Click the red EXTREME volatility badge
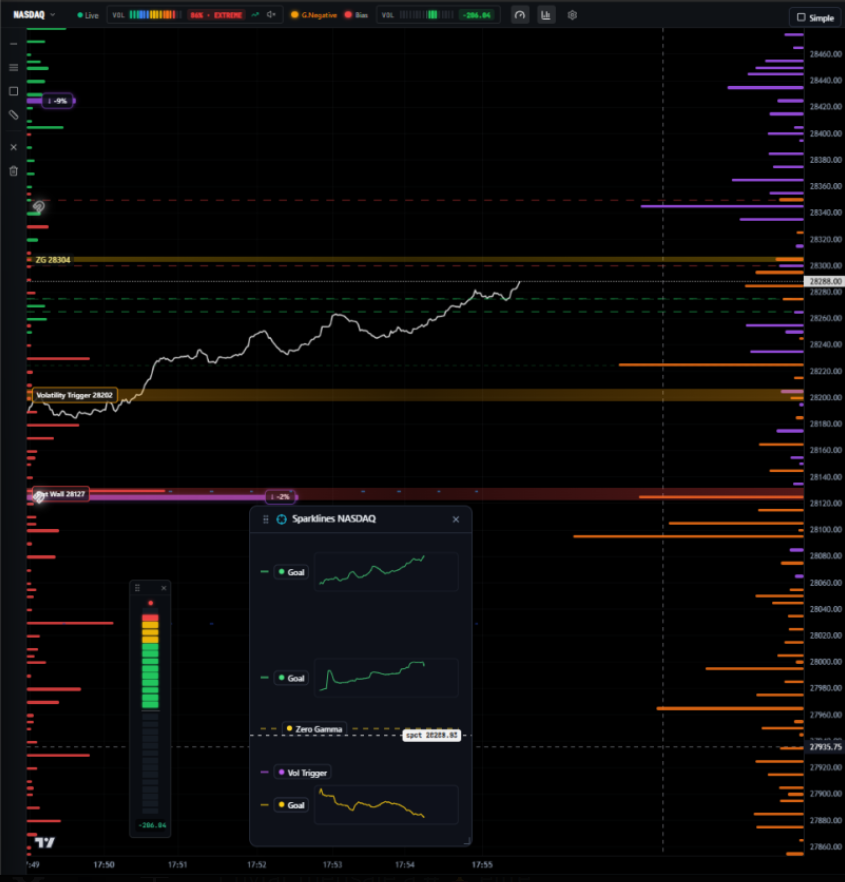 click(x=217, y=15)
